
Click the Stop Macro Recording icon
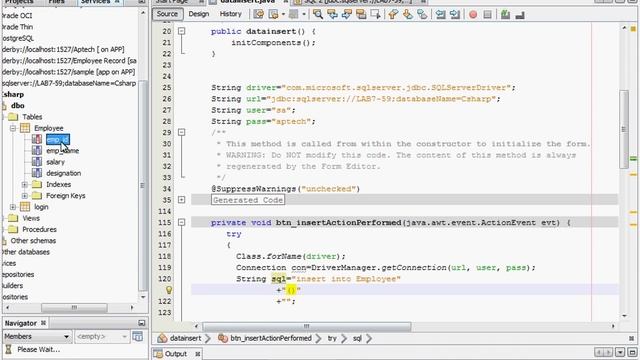pos(487,15)
